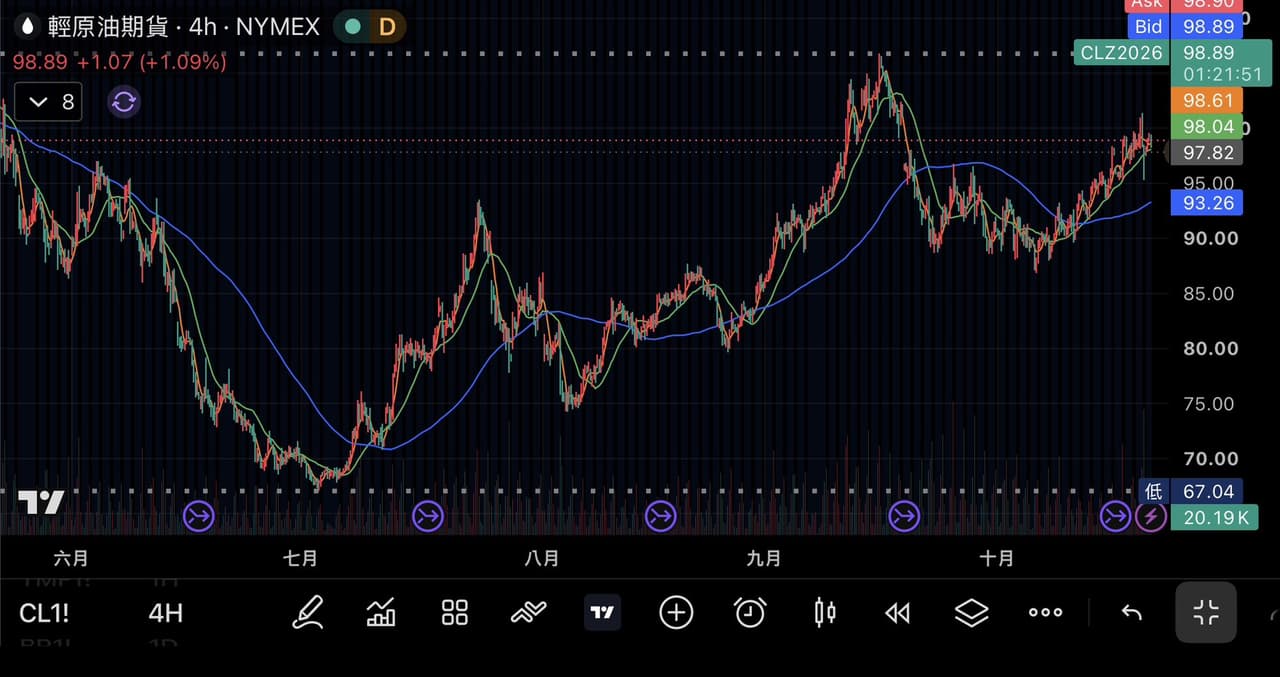
Task: Change the 4H interval selector
Action: click(x=165, y=613)
